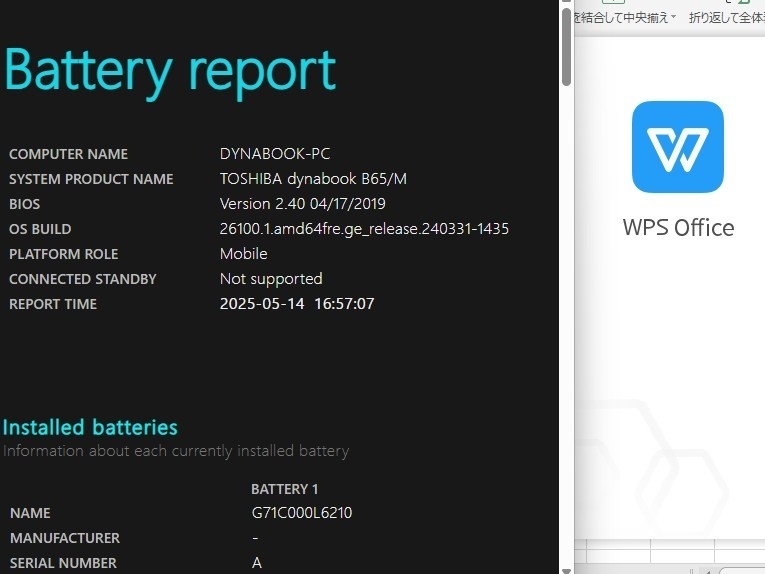Click BIOS Version 2.40 04/17/2019 value
The image size is (765, 574).
(x=302, y=204)
